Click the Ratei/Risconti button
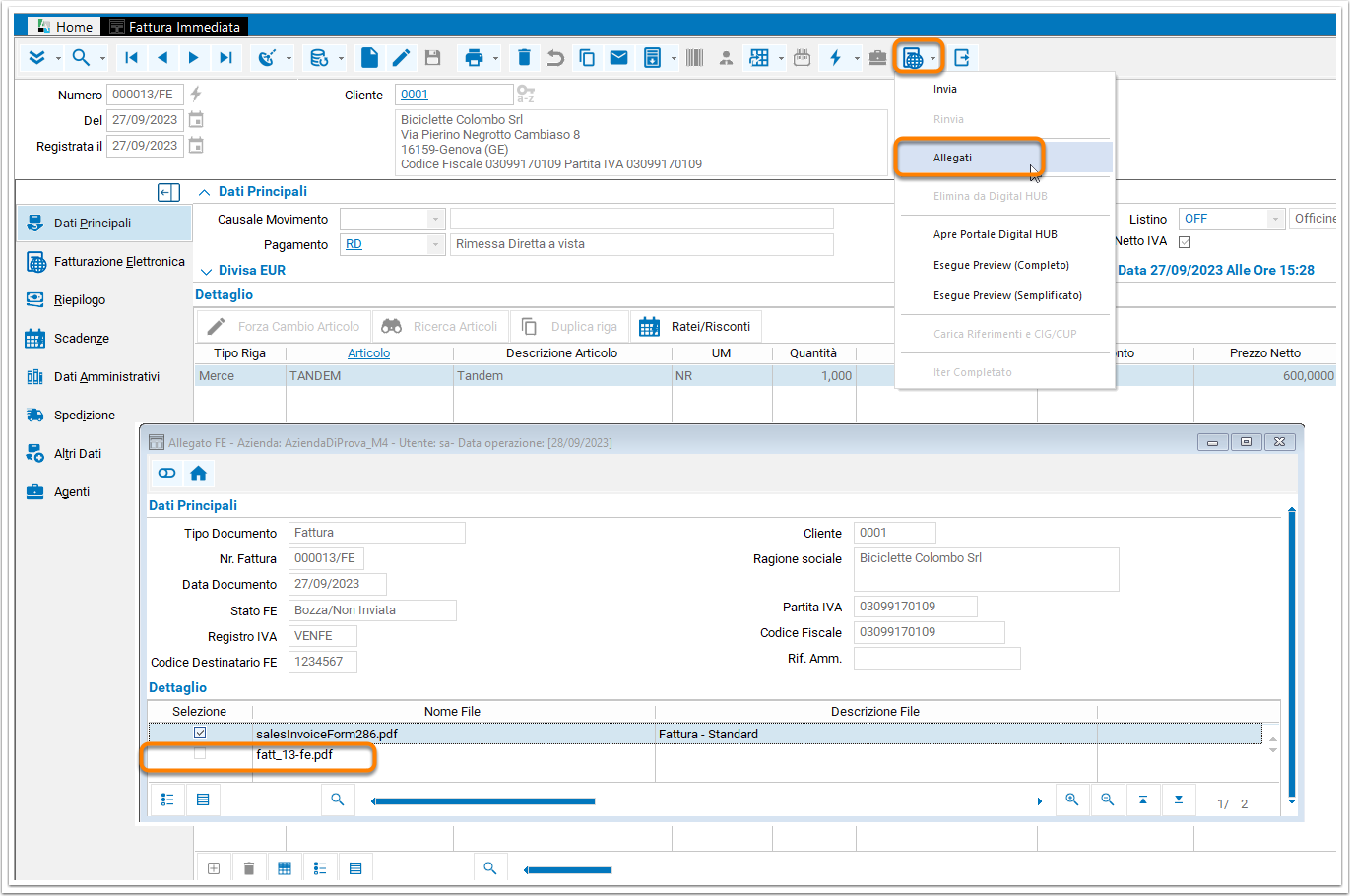This screenshot has width=1350, height=896. point(695,326)
